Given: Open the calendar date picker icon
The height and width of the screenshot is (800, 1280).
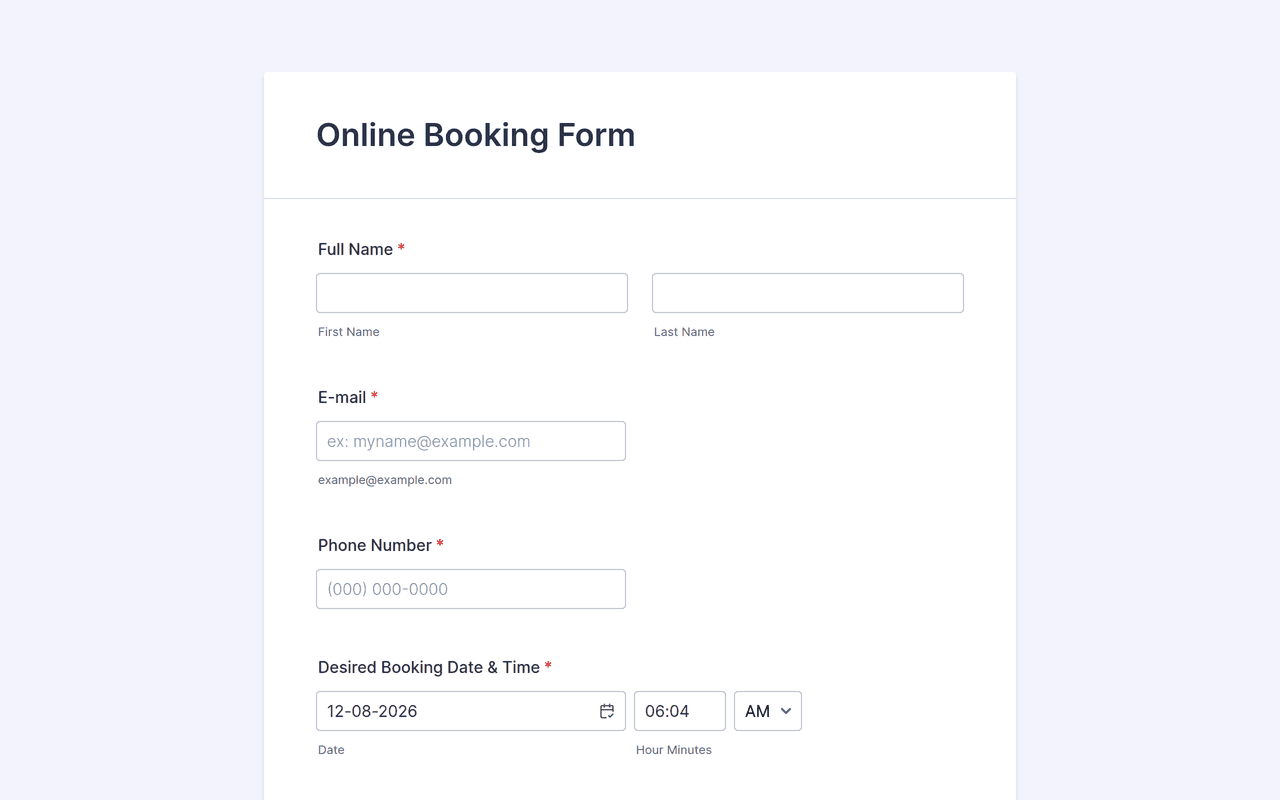Looking at the screenshot, I should point(607,711).
